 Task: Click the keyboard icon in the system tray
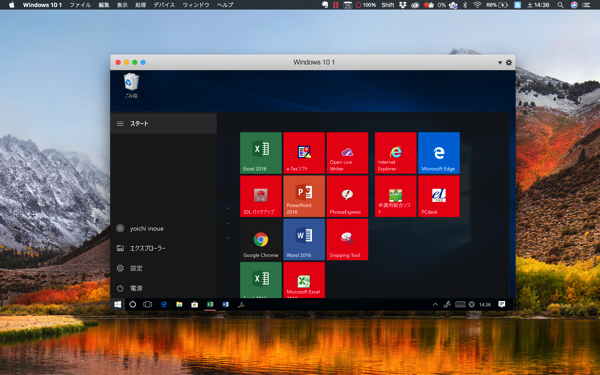pos(460,305)
